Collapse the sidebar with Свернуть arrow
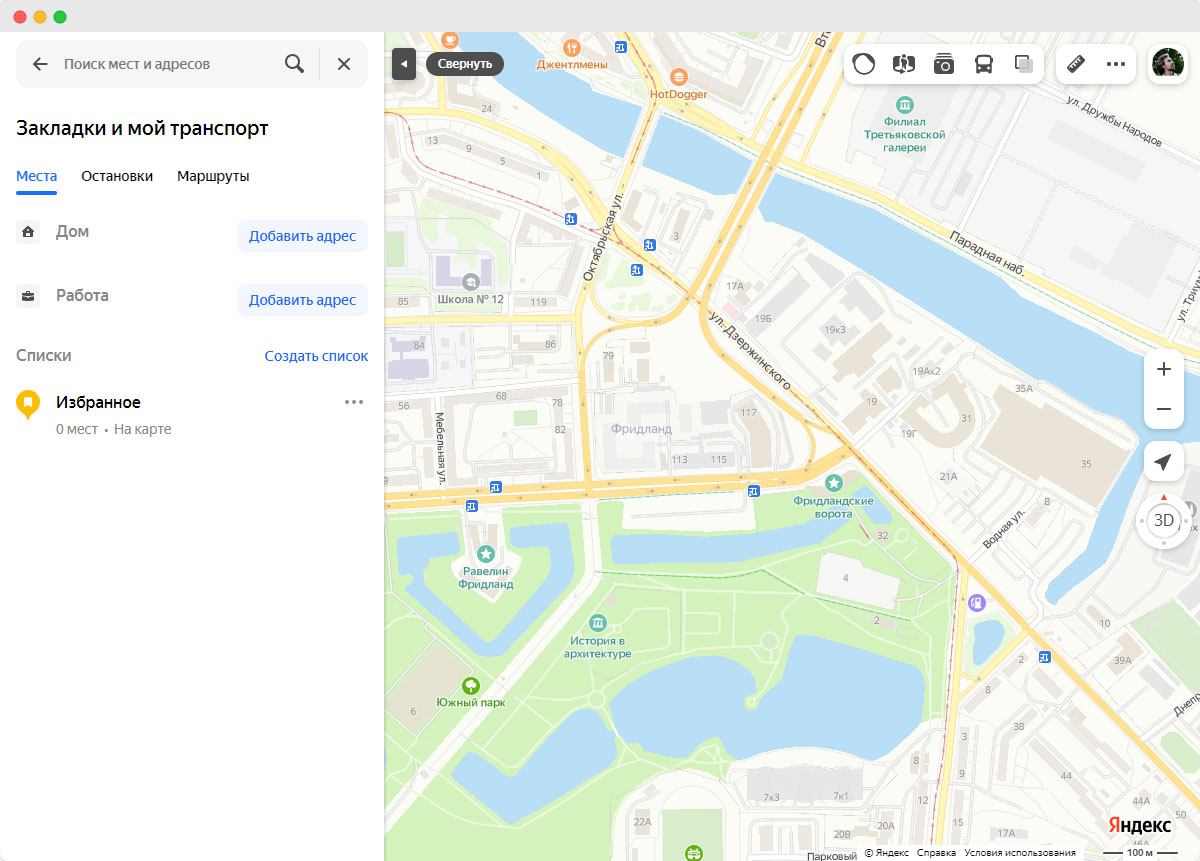Image resolution: width=1200 pixels, height=861 pixels. tap(404, 64)
